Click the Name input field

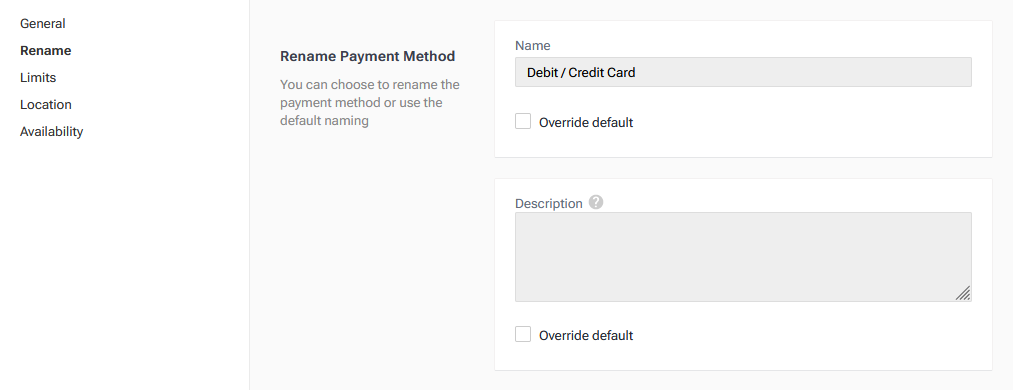(743, 72)
